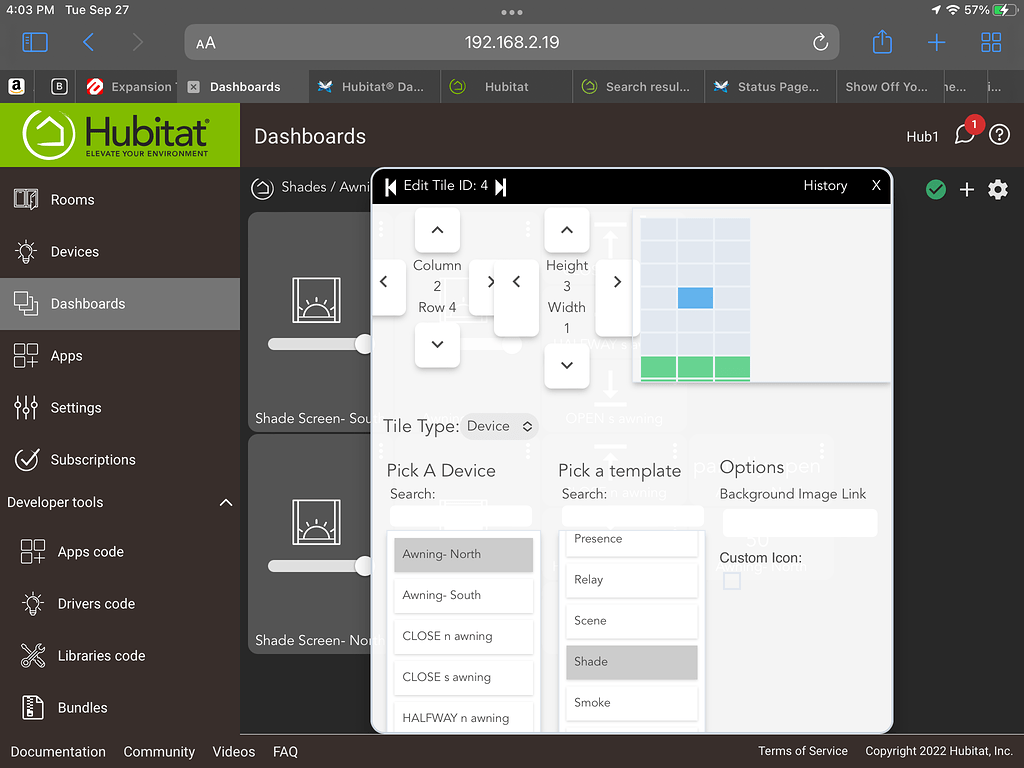Click the green checkmark save icon
Viewport: 1024px width, 768px height.
tap(935, 189)
